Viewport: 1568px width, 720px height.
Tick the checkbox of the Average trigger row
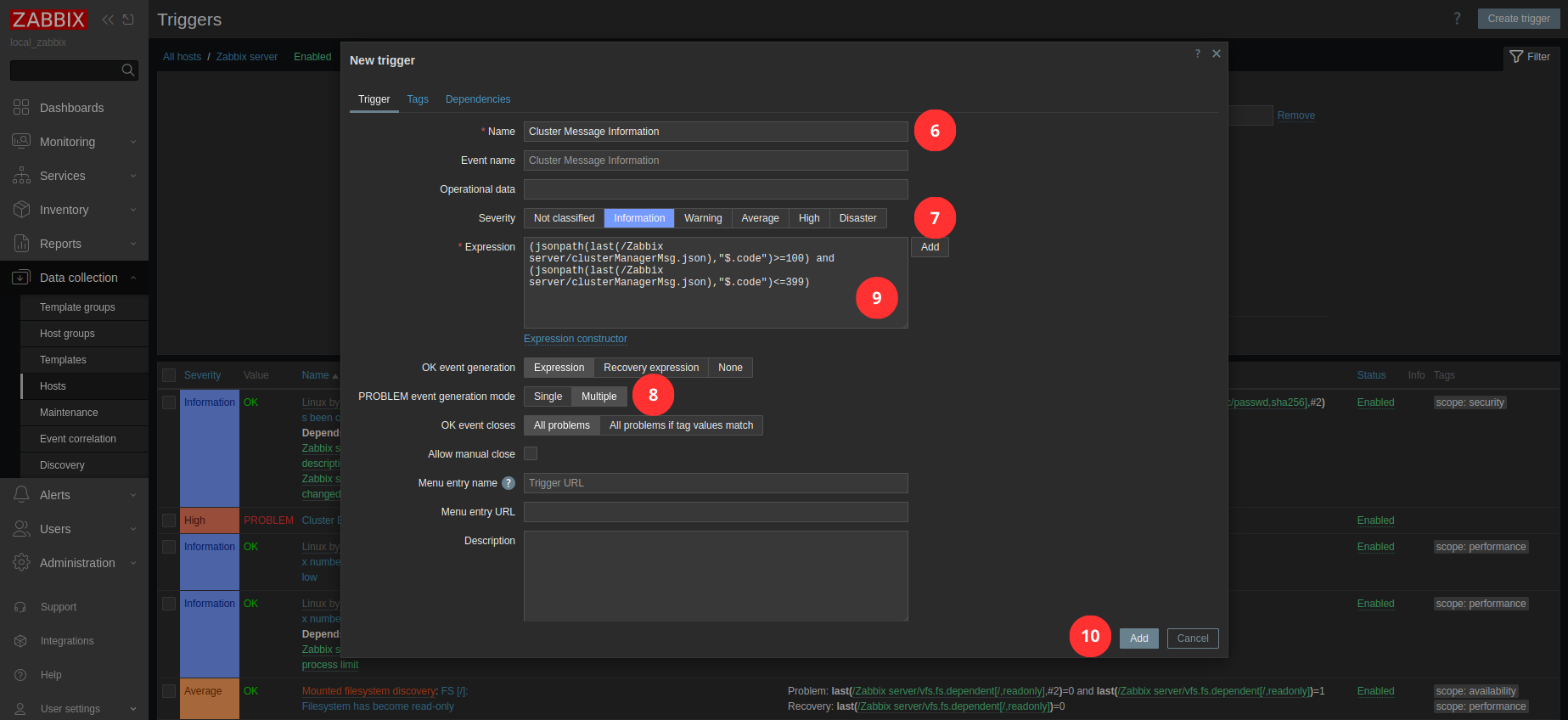pyautogui.click(x=169, y=691)
